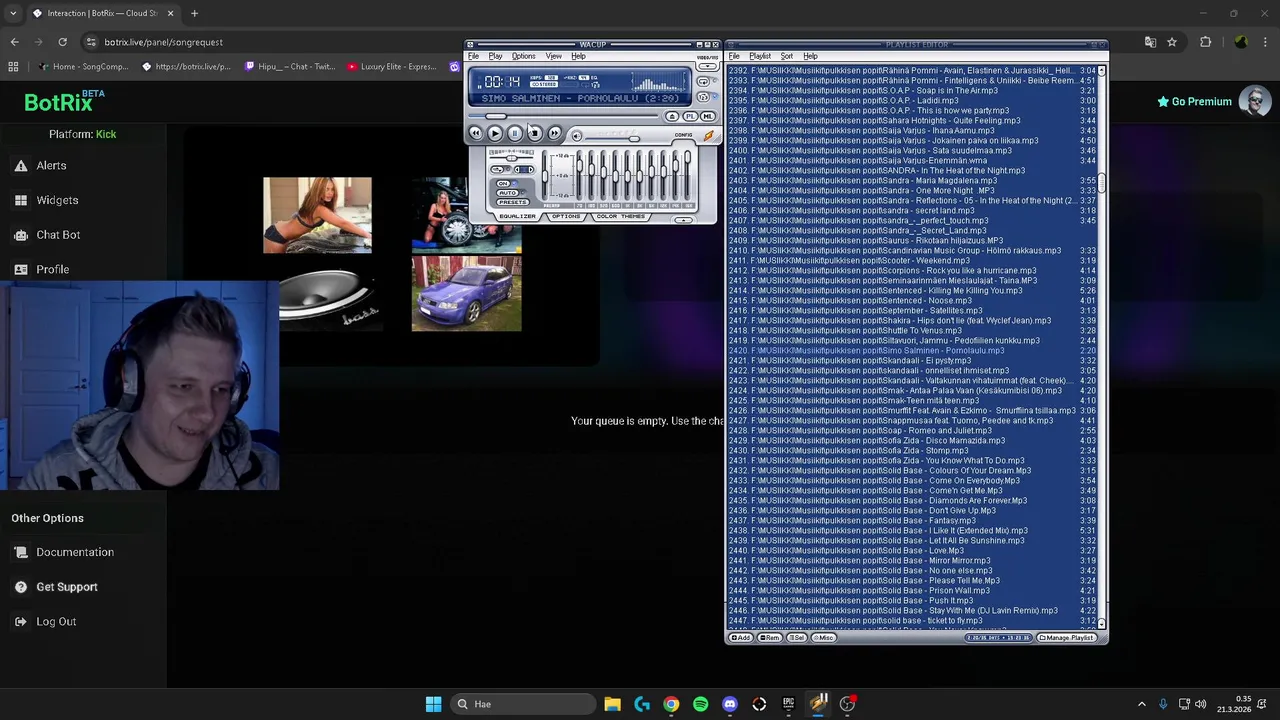Skip to previous track in WACUP

(x=476, y=133)
